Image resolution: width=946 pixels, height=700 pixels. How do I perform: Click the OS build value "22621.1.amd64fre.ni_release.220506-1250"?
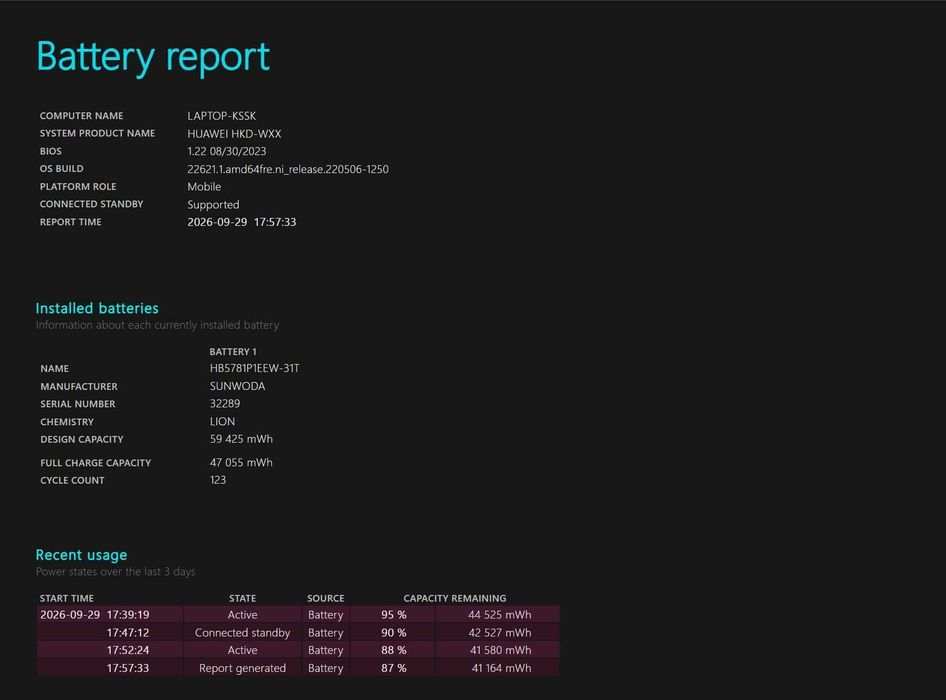click(288, 170)
